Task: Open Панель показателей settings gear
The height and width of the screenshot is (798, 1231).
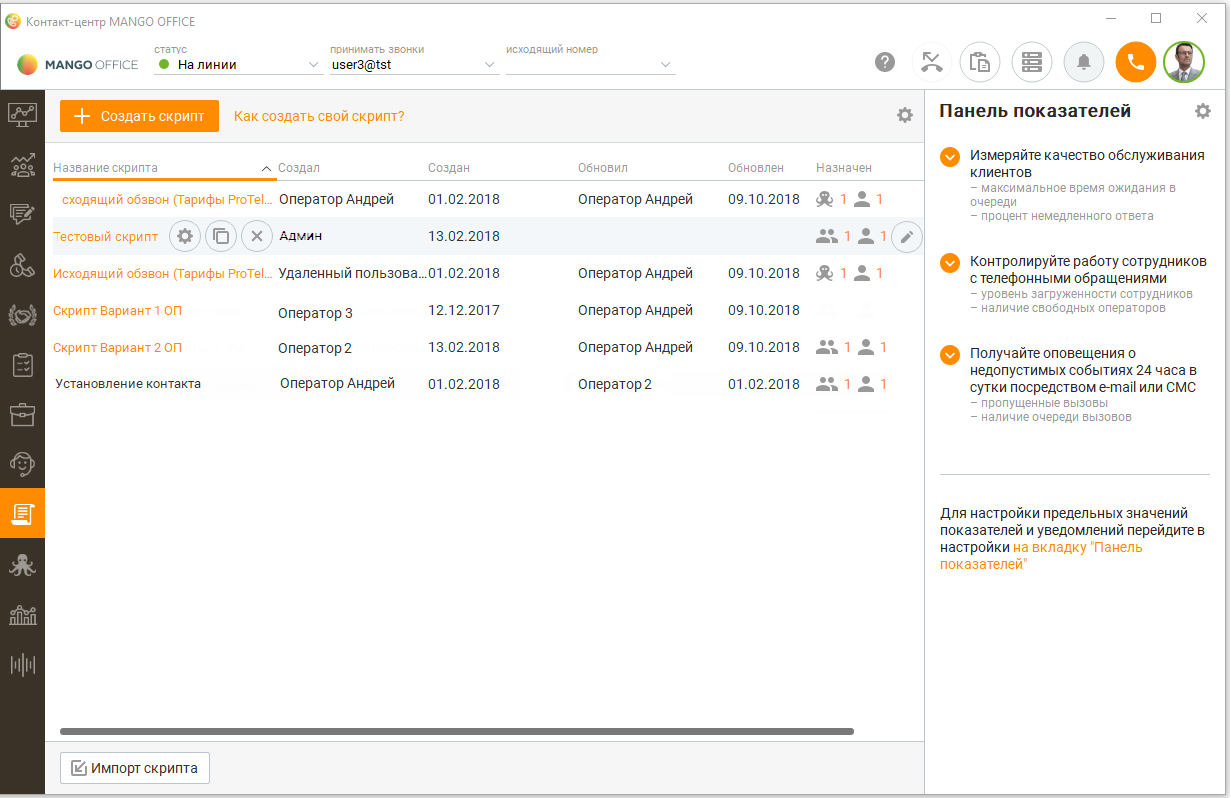Action: [x=1203, y=111]
